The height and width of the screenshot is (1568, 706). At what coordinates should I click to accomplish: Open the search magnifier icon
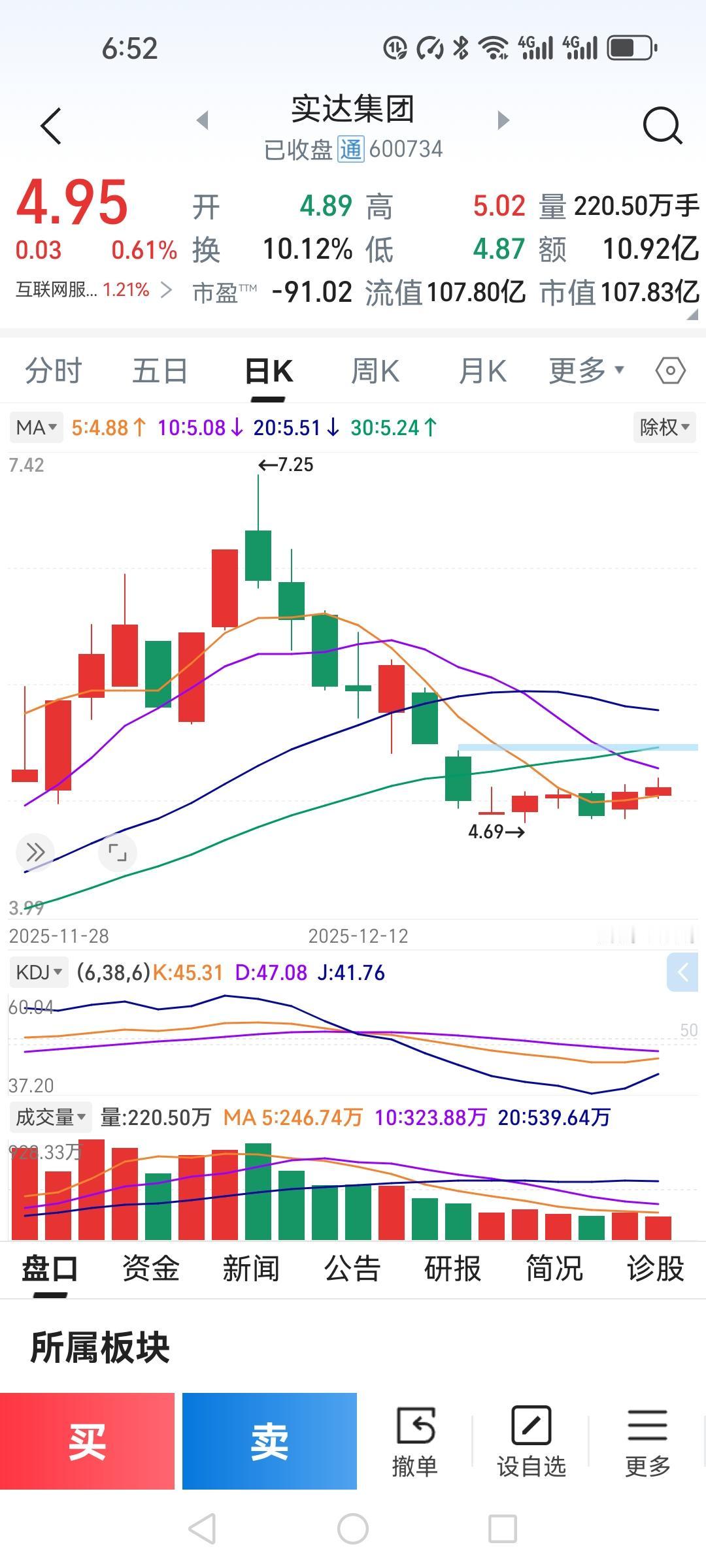point(662,125)
